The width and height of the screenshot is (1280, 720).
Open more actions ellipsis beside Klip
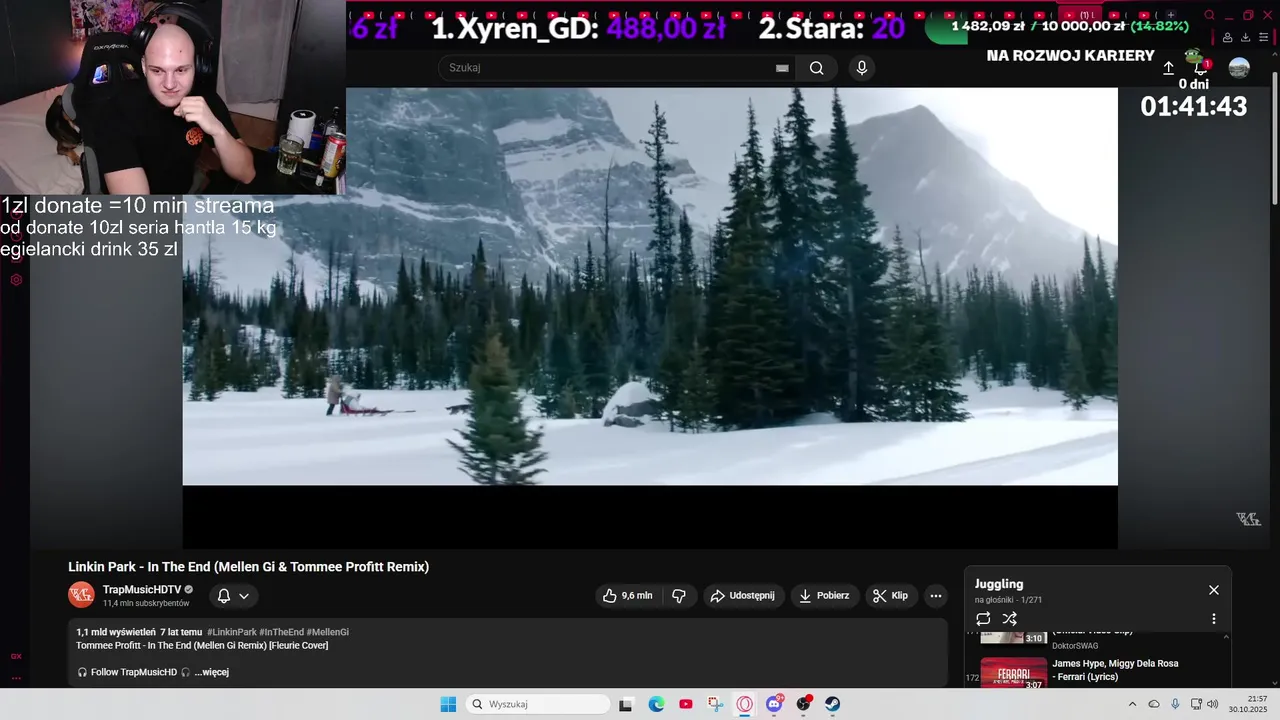point(936,596)
